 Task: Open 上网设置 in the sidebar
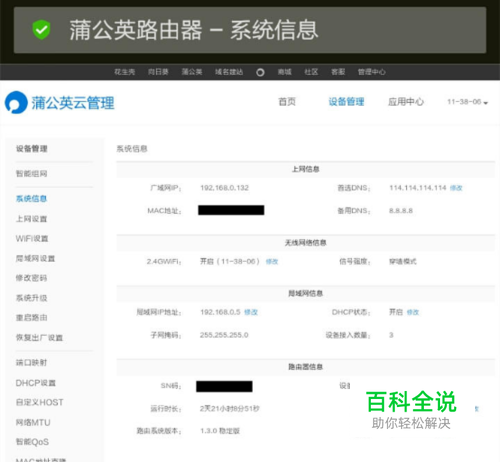point(32,219)
